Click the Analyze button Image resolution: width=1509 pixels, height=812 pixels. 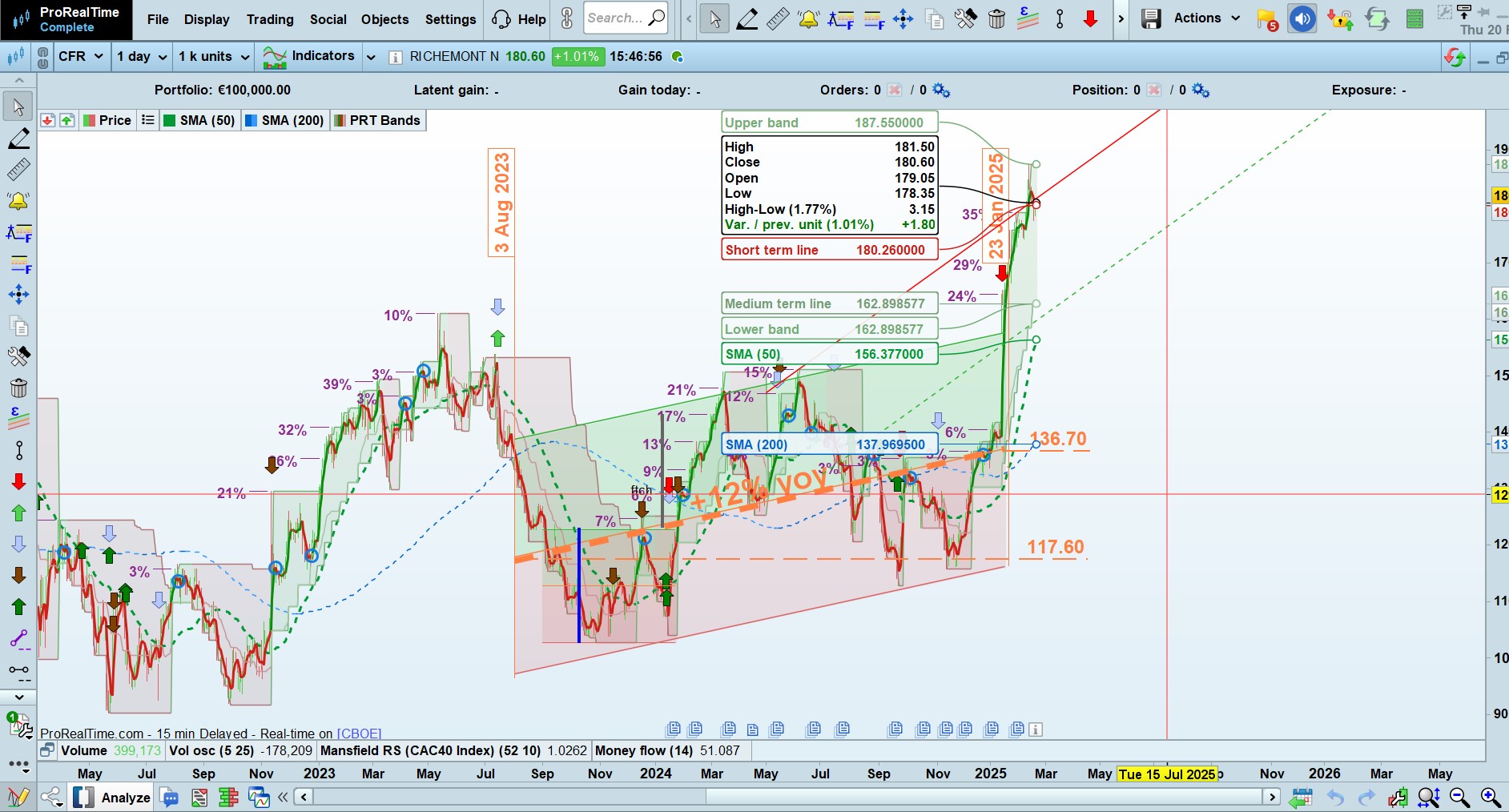click(112, 798)
